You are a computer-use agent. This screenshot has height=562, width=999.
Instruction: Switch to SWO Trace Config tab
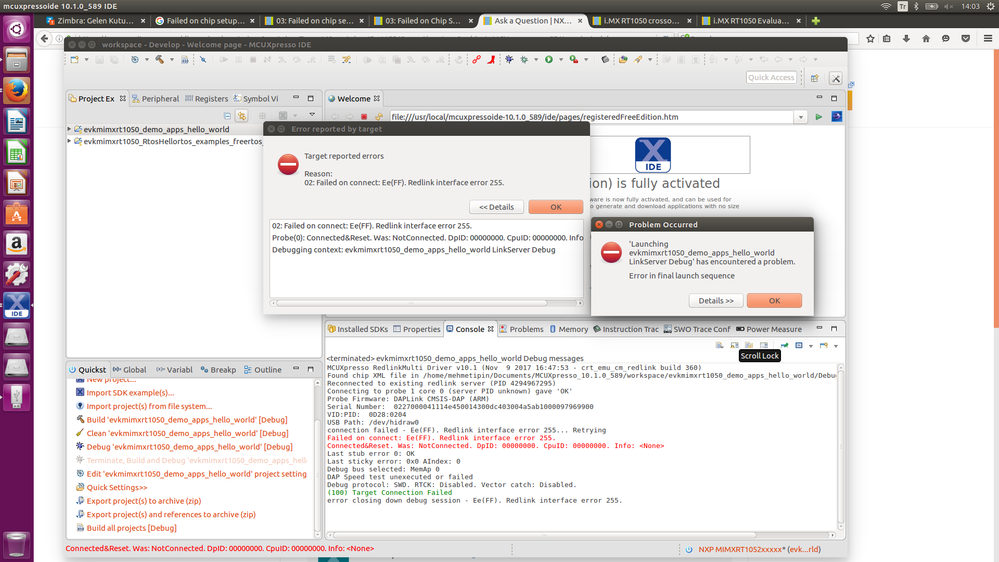pyautogui.click(x=697, y=329)
